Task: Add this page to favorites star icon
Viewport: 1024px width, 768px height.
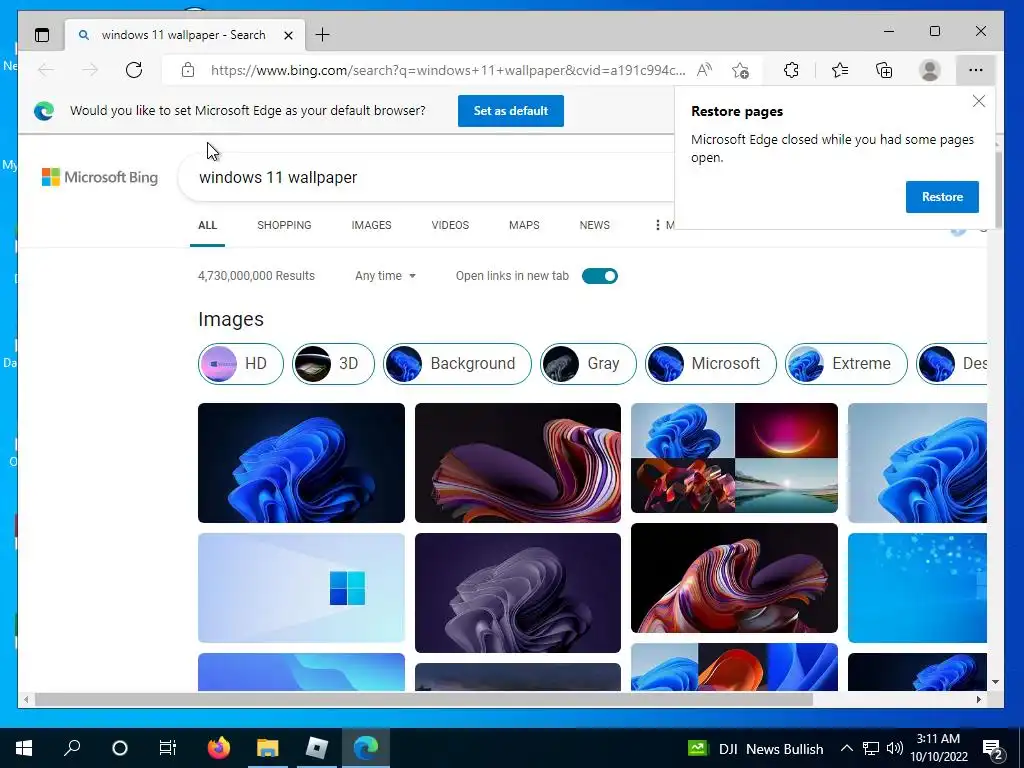Action: pyautogui.click(x=741, y=70)
